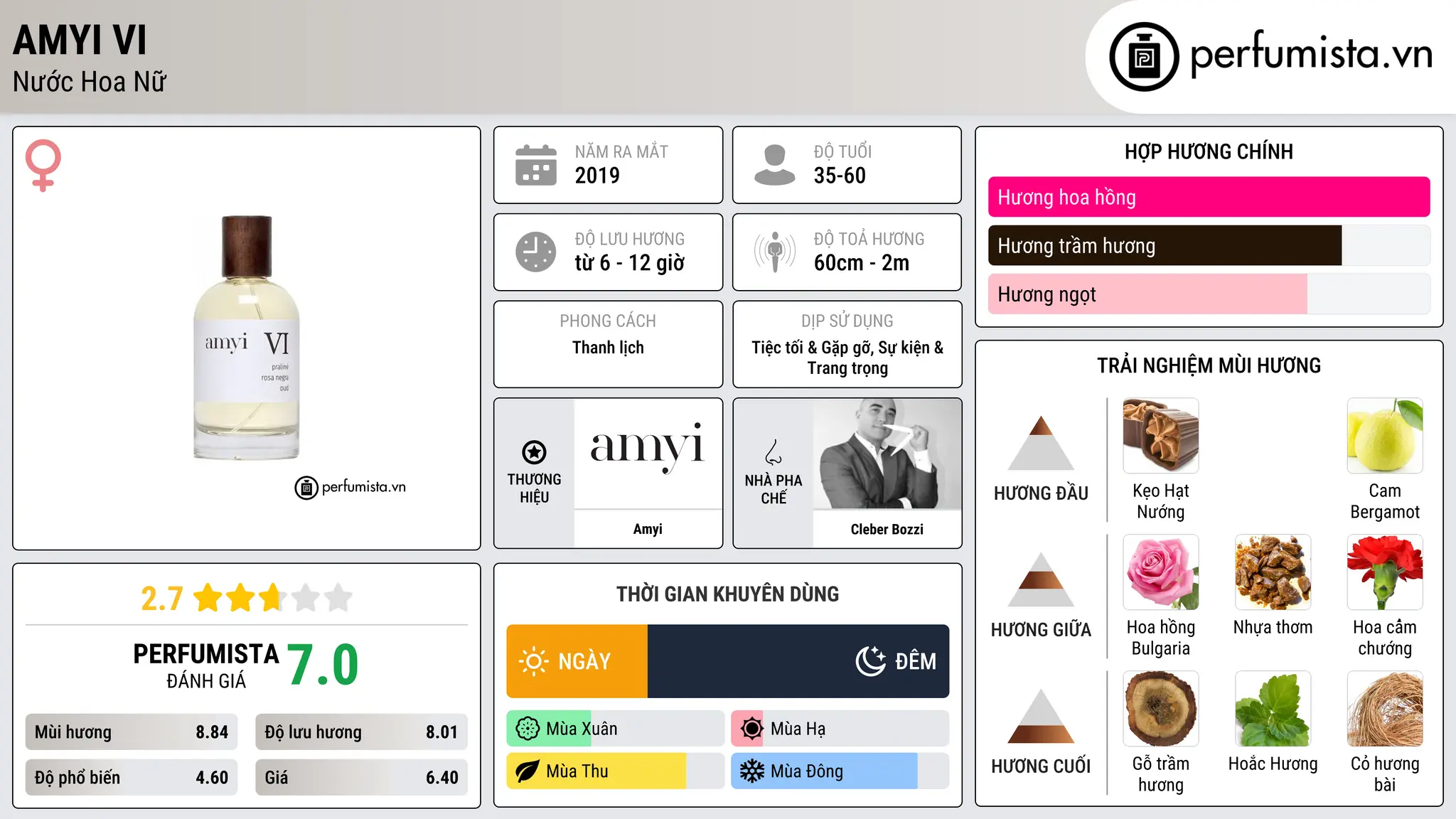The height and width of the screenshot is (819, 1456).
Task: Click the calendar icon beside Năm ra mắt
Action: coord(536,165)
